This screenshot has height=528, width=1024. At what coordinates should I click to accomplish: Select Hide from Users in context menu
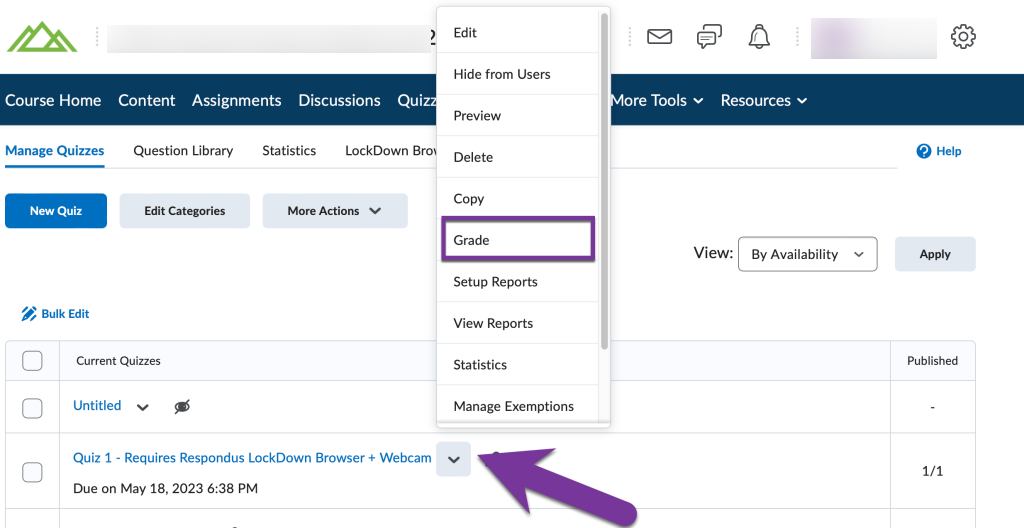pyautogui.click(x=517, y=74)
